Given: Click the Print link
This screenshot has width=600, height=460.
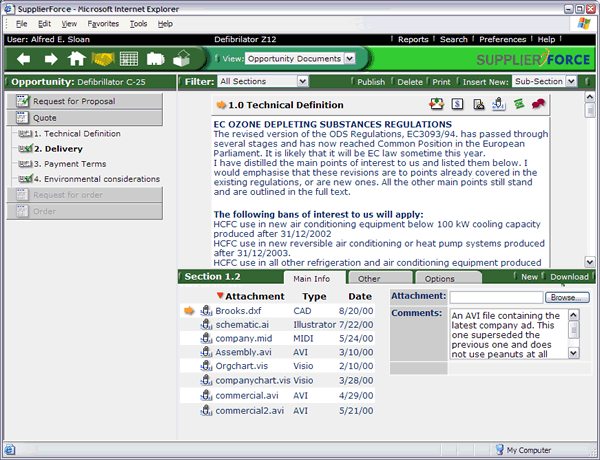Looking at the screenshot, I should pos(441,82).
